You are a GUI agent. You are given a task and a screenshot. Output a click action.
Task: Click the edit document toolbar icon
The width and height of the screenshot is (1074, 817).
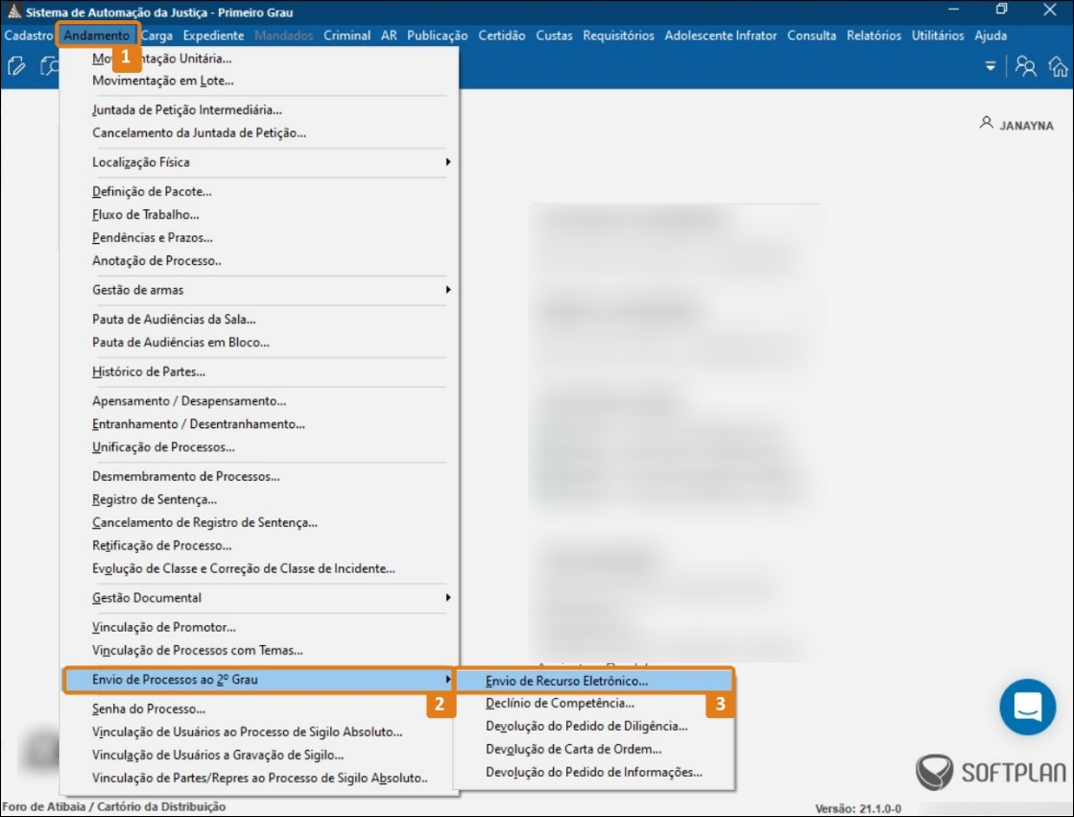coord(16,66)
